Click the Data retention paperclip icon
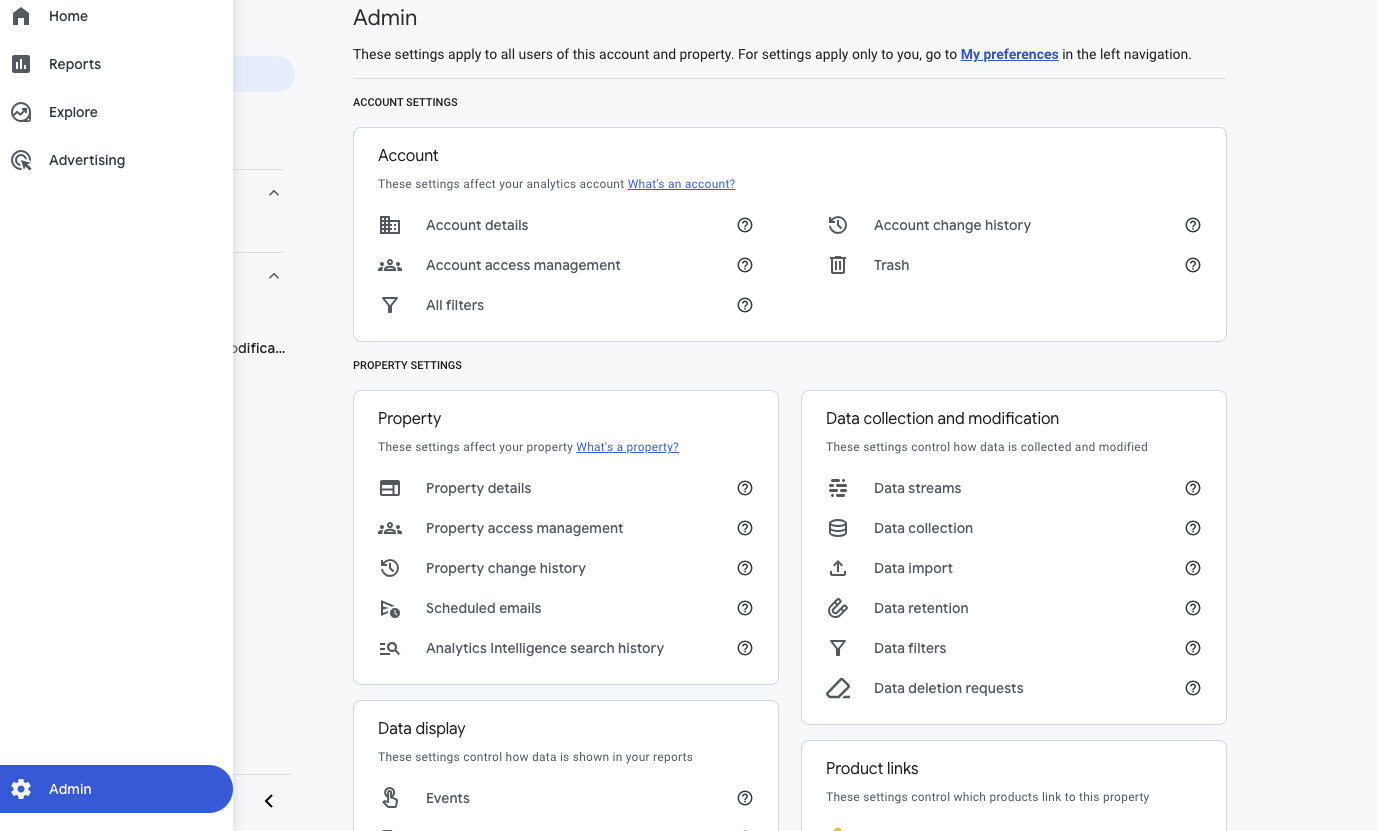This screenshot has width=1377, height=831. pos(838,608)
